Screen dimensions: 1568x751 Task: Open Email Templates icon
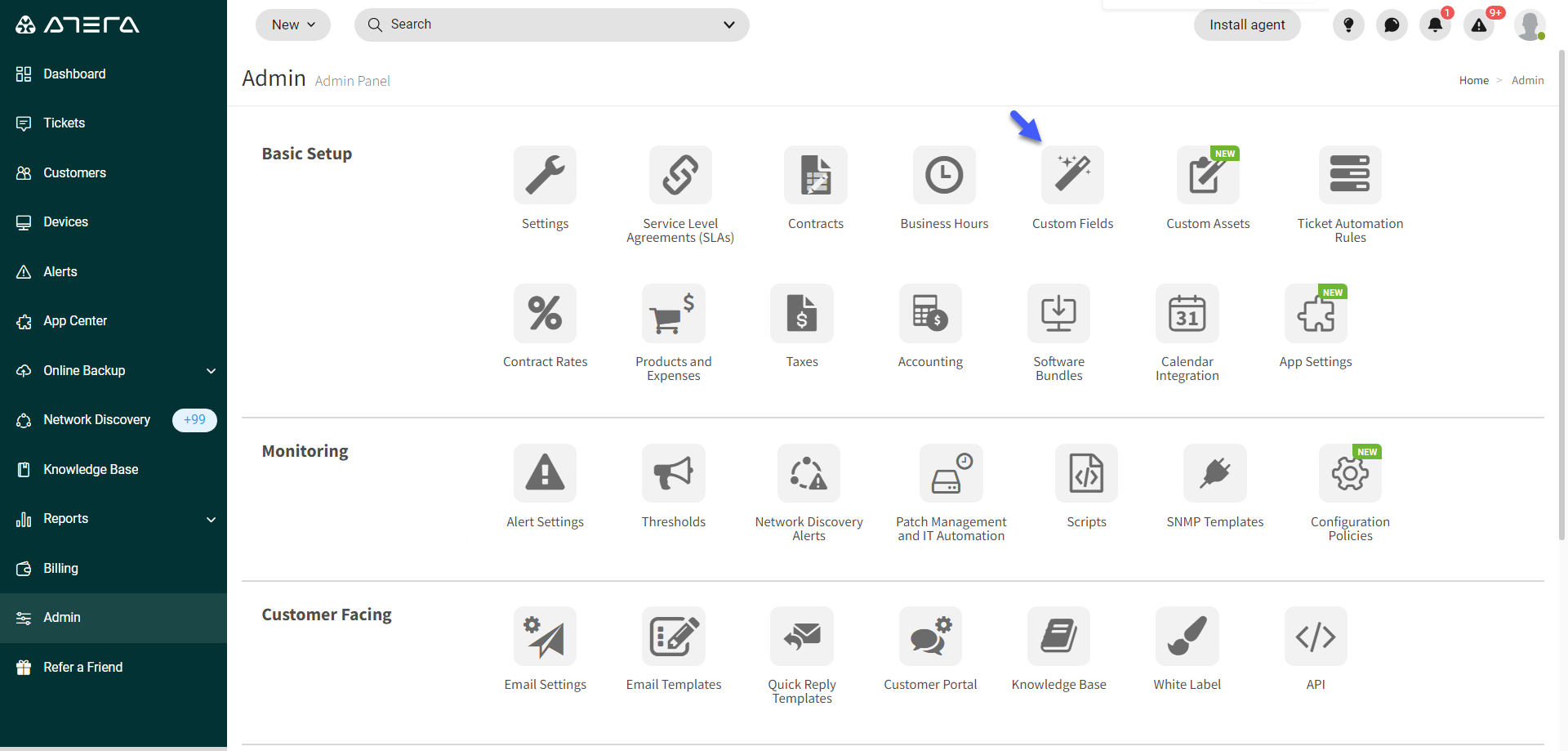(x=673, y=636)
